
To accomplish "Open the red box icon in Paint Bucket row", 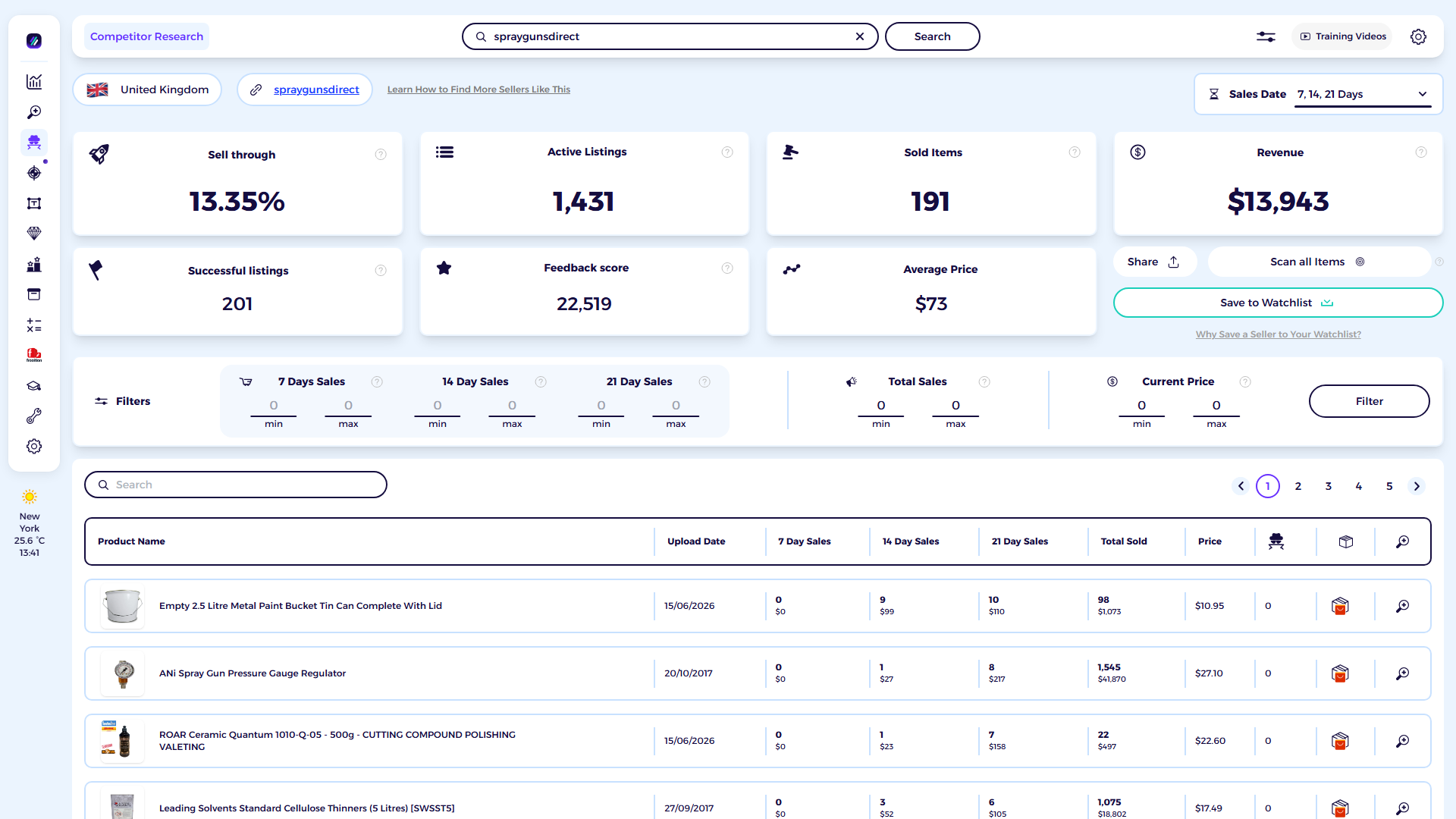I will pyautogui.click(x=1340, y=607).
